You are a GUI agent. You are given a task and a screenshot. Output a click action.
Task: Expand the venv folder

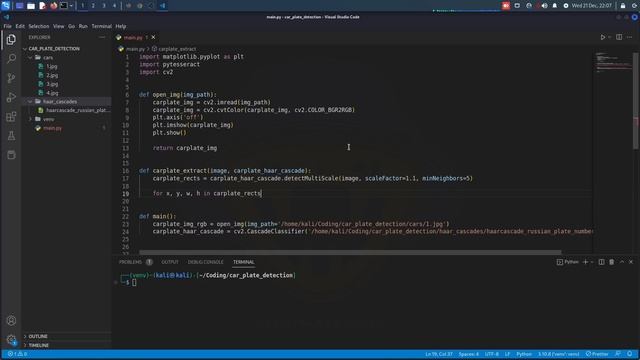48,119
